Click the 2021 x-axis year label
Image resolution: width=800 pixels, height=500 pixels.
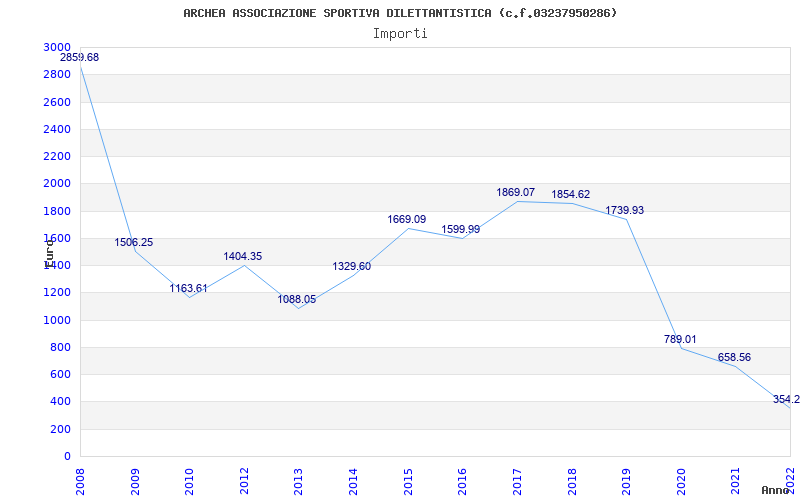(x=735, y=481)
